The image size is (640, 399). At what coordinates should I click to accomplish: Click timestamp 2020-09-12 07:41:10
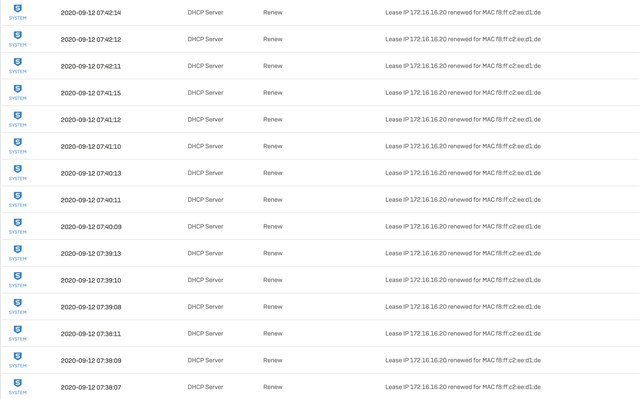(x=91, y=146)
